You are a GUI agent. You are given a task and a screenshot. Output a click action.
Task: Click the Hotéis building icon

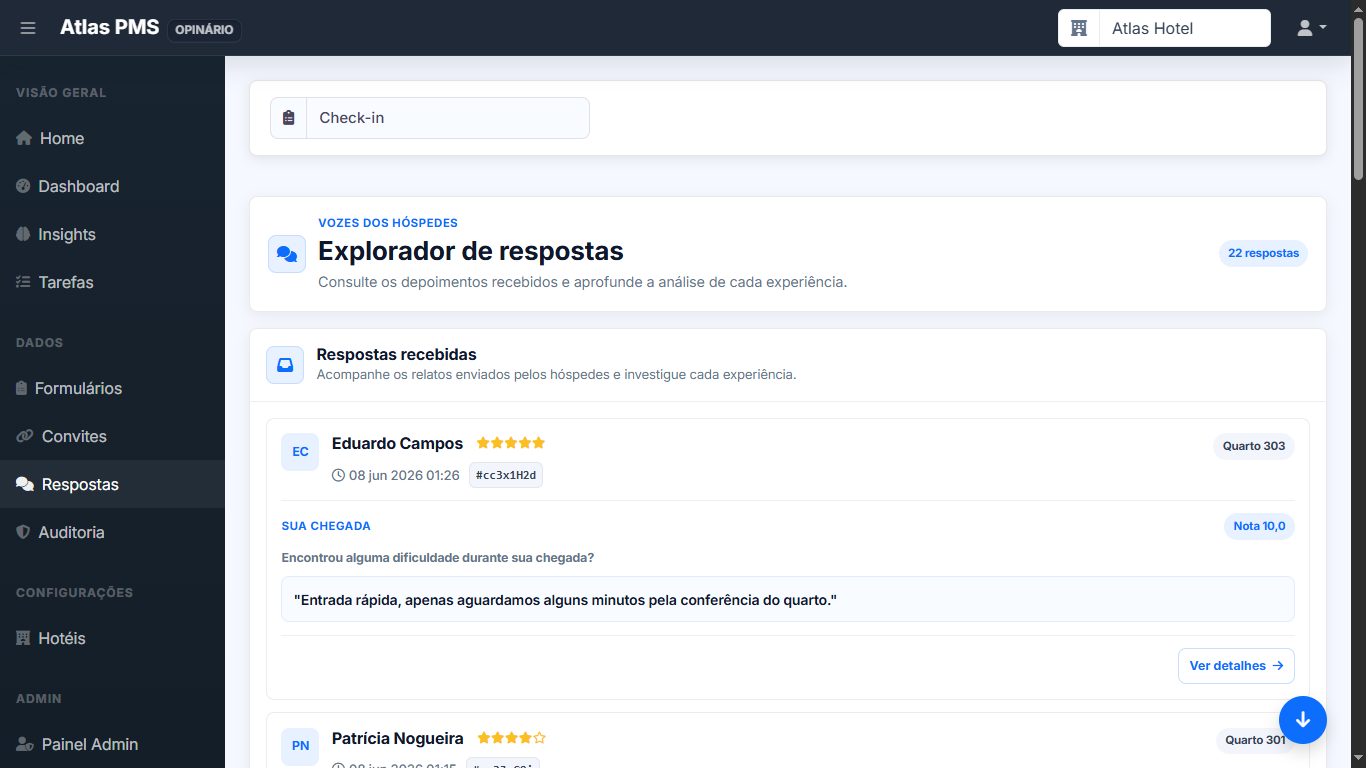click(24, 638)
